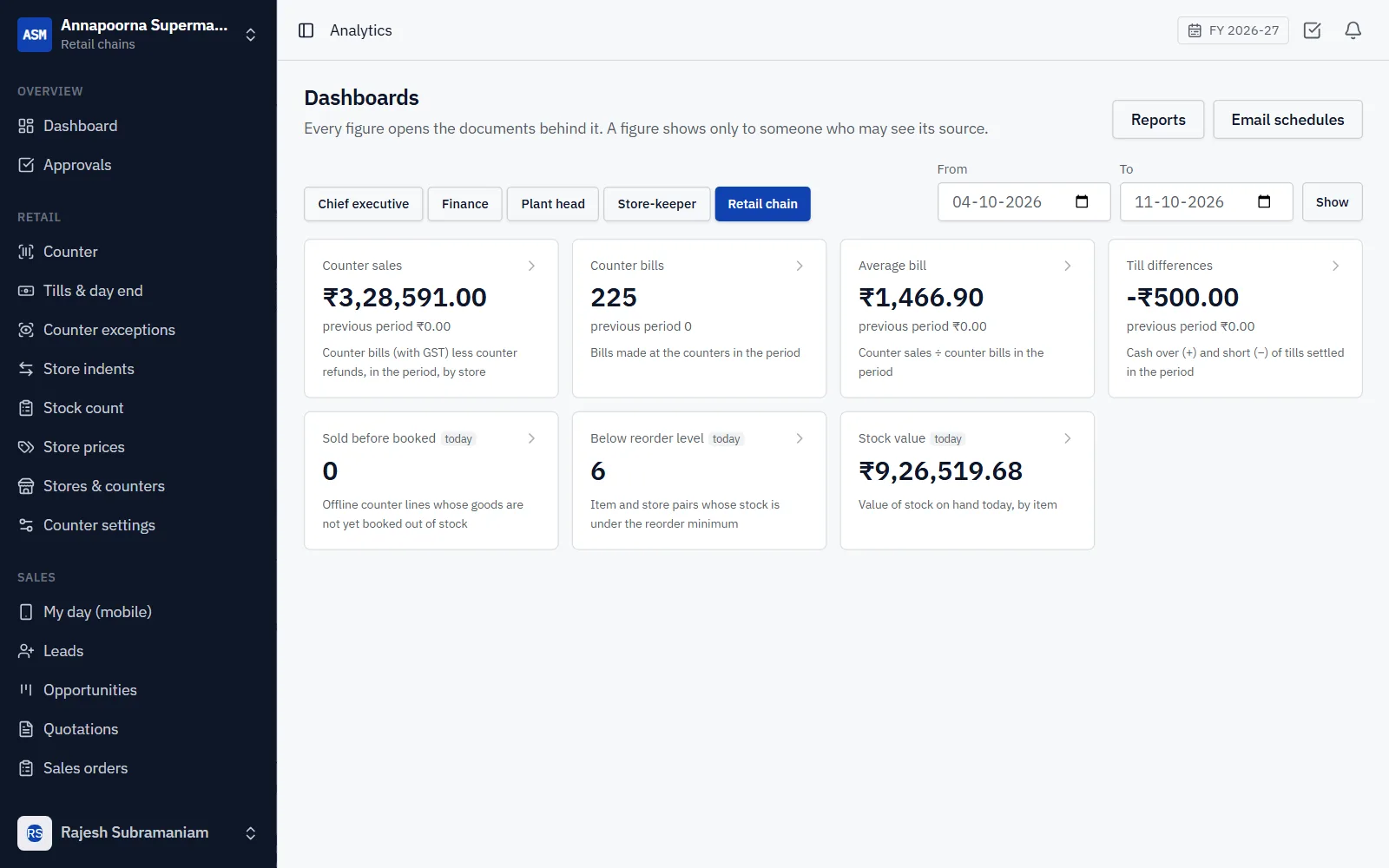Viewport: 1389px width, 868px height.
Task: Click the 0 sold before booked figure
Action: (330, 471)
